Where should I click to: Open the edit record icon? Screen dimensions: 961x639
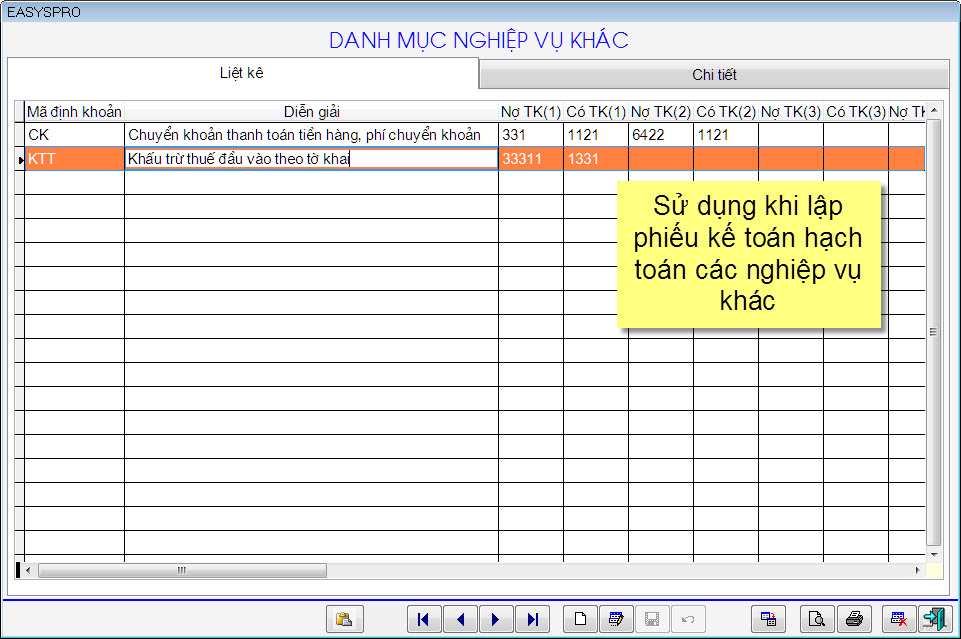616,620
